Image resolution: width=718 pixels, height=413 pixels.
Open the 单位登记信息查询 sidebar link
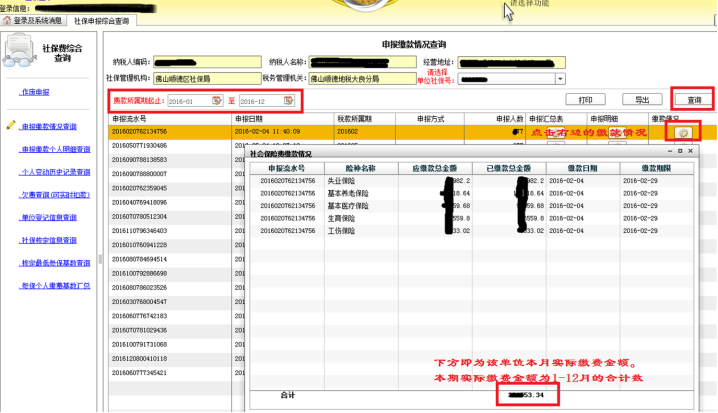pyautogui.click(x=55, y=217)
